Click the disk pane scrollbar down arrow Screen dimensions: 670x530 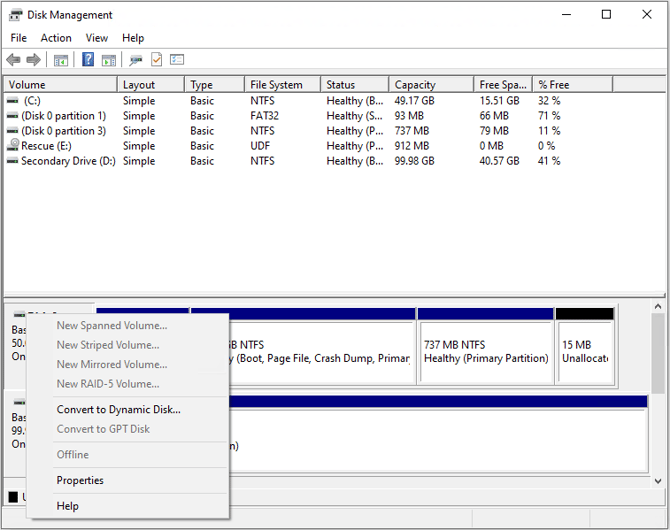tap(658, 481)
